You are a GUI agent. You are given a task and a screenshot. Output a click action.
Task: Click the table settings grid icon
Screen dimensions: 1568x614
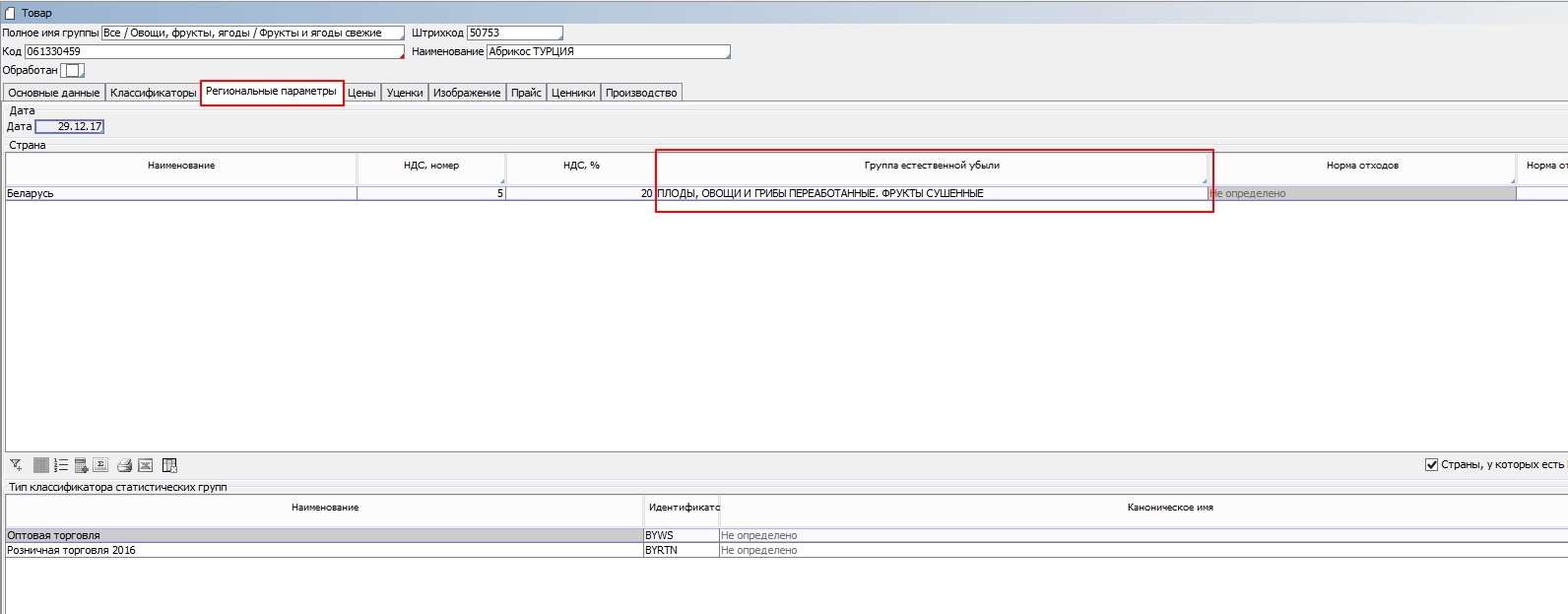169,465
